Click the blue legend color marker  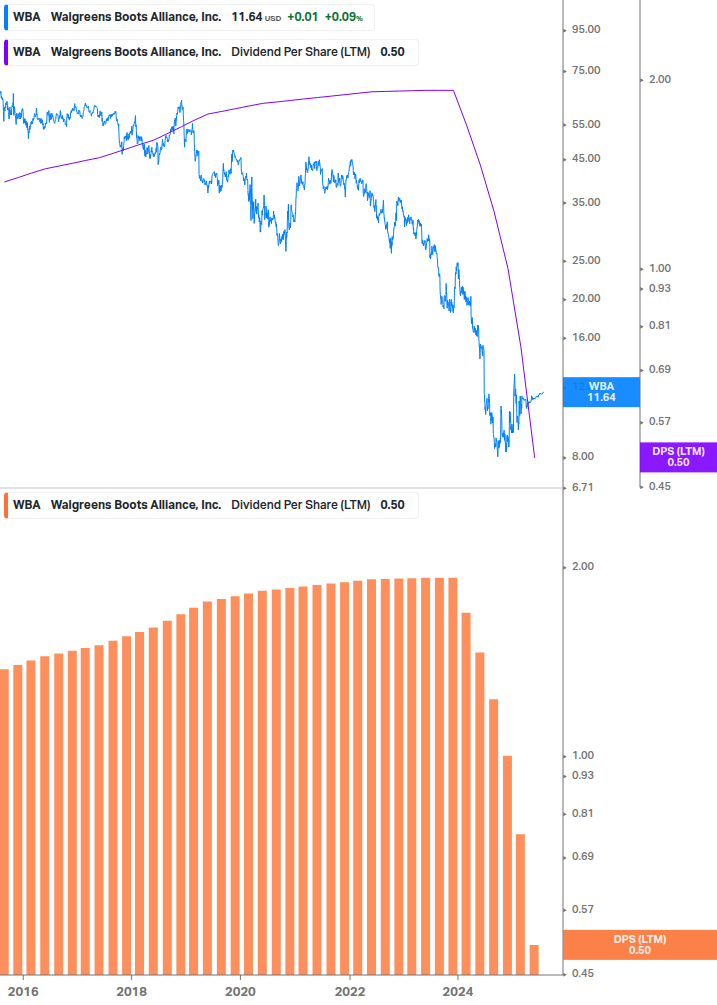(x=6, y=17)
